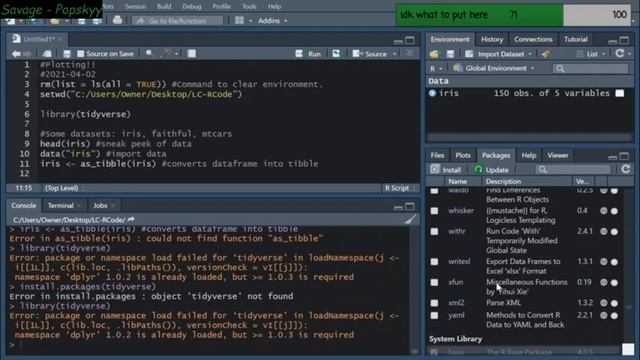Screen dimensions: 640x360
Task: Click the forward navigation arrow in the editor
Action: pyautogui.click(x=27, y=54)
